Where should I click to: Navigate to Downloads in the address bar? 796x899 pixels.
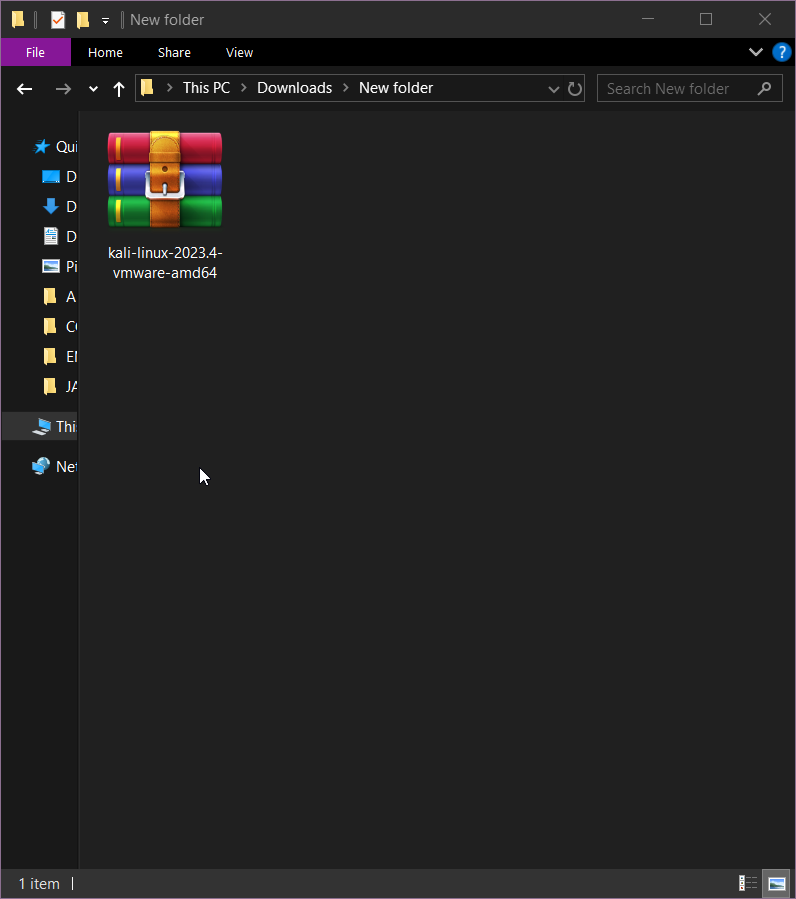(x=294, y=88)
